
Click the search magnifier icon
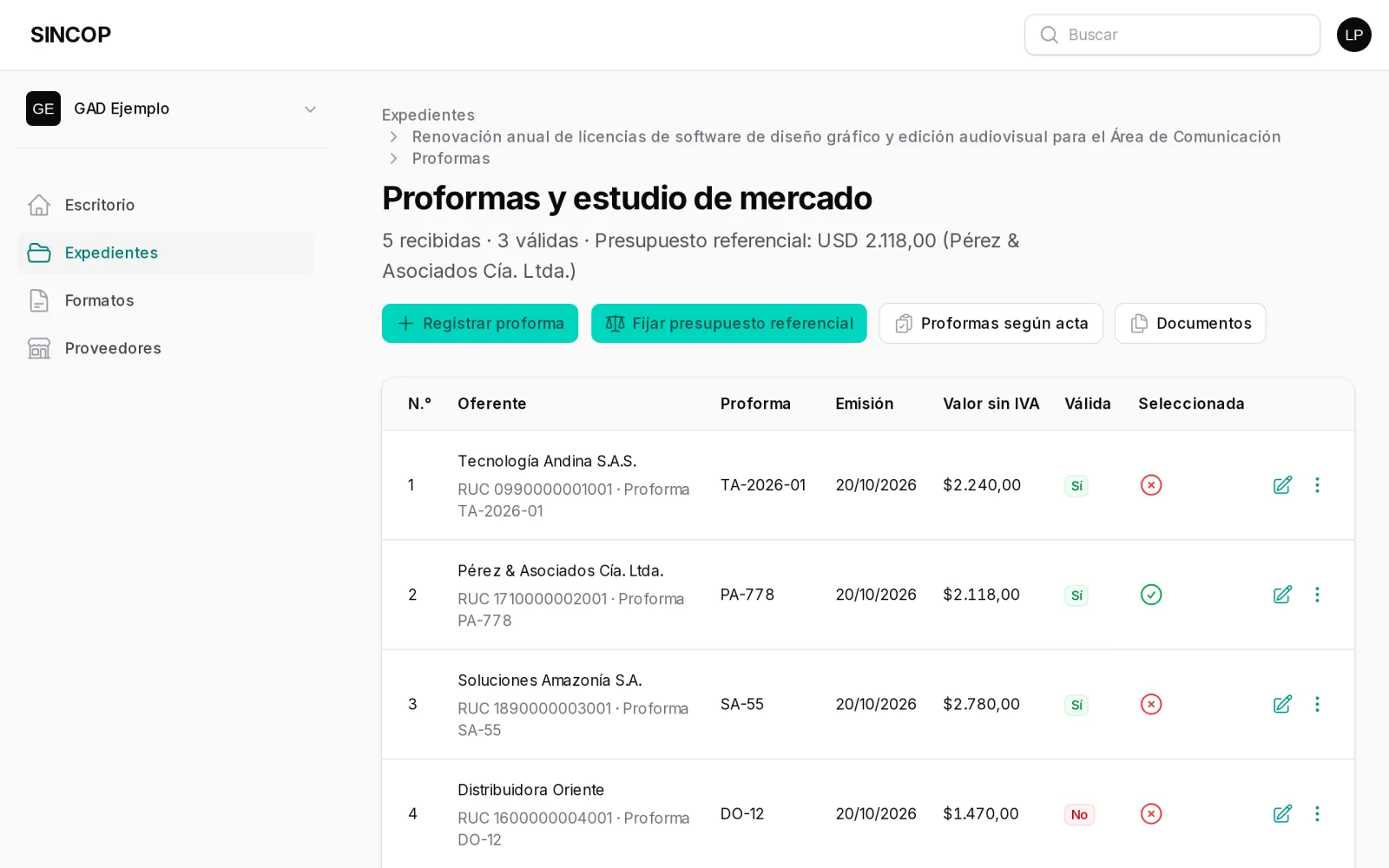pos(1049,35)
